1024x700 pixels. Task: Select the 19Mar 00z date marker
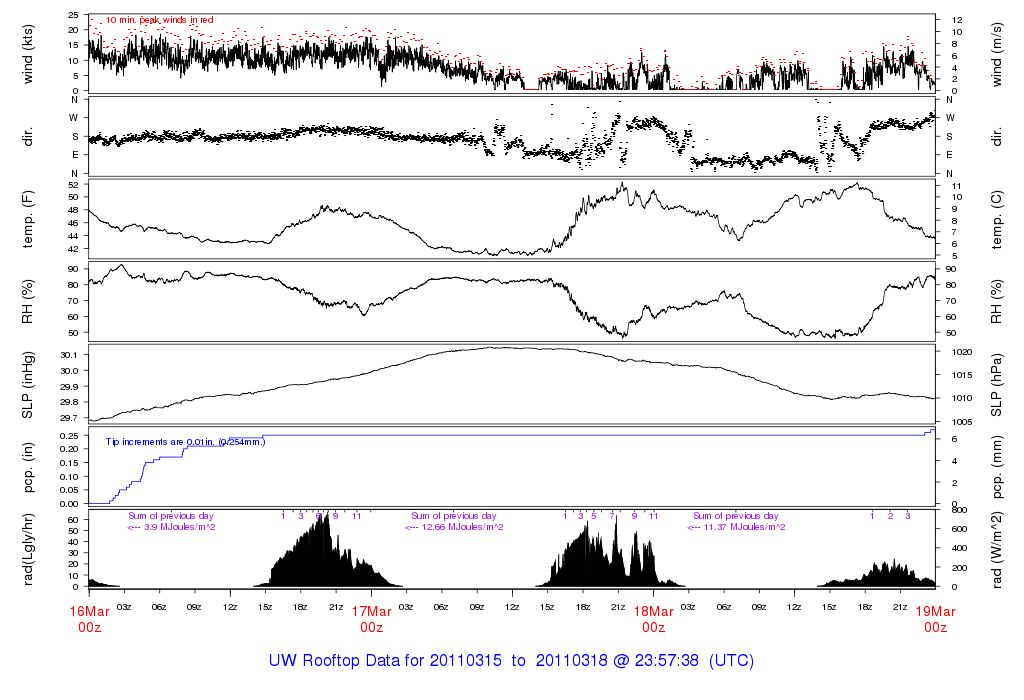tap(935, 619)
